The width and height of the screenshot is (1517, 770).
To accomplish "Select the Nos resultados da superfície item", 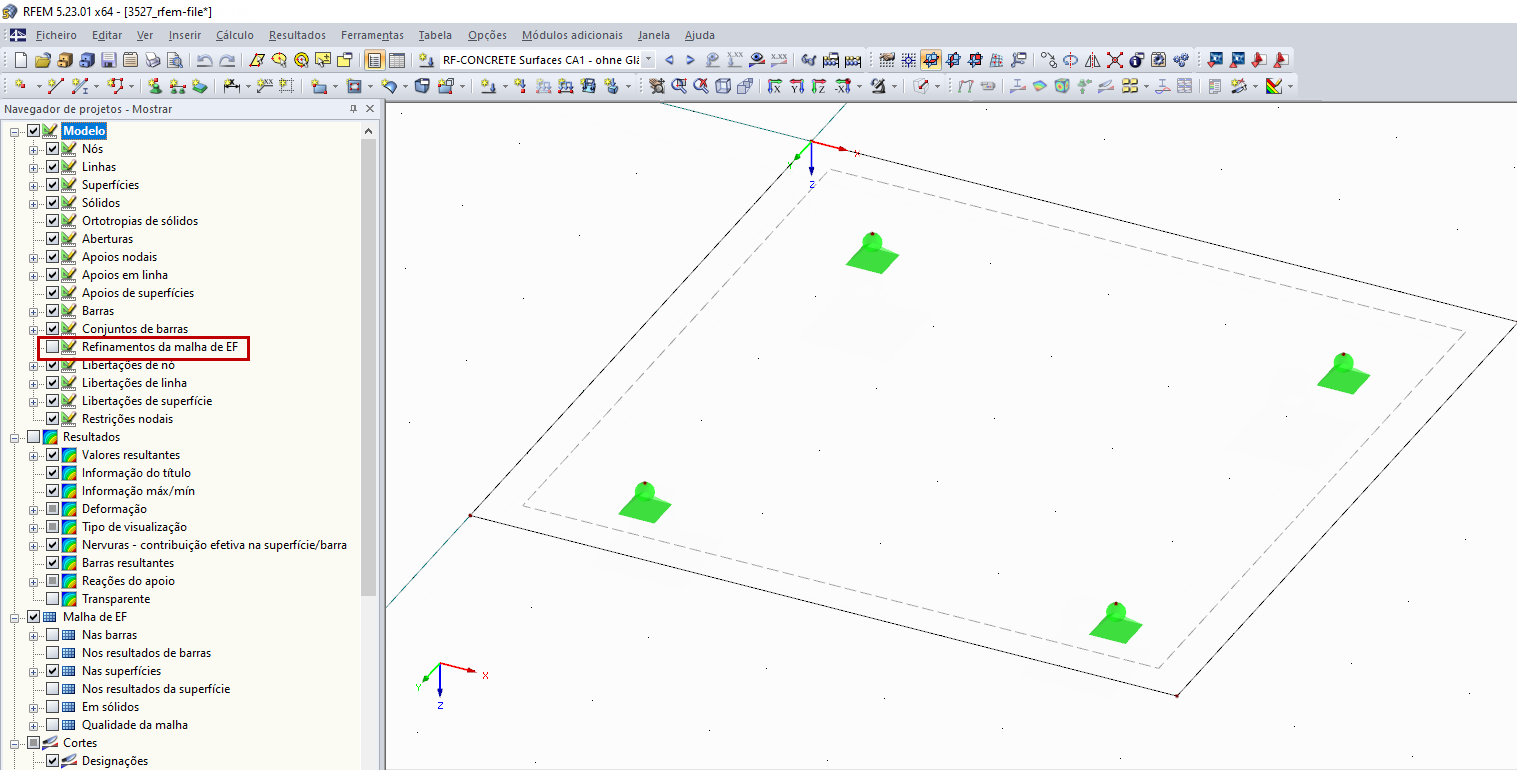I will [x=156, y=689].
